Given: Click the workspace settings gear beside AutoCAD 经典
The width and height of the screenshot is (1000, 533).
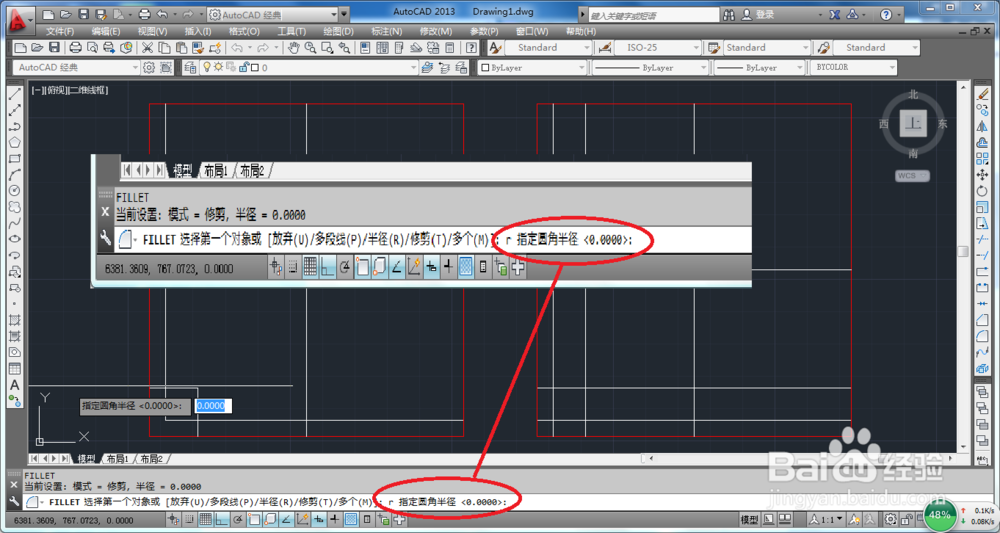Looking at the screenshot, I should tap(149, 67).
